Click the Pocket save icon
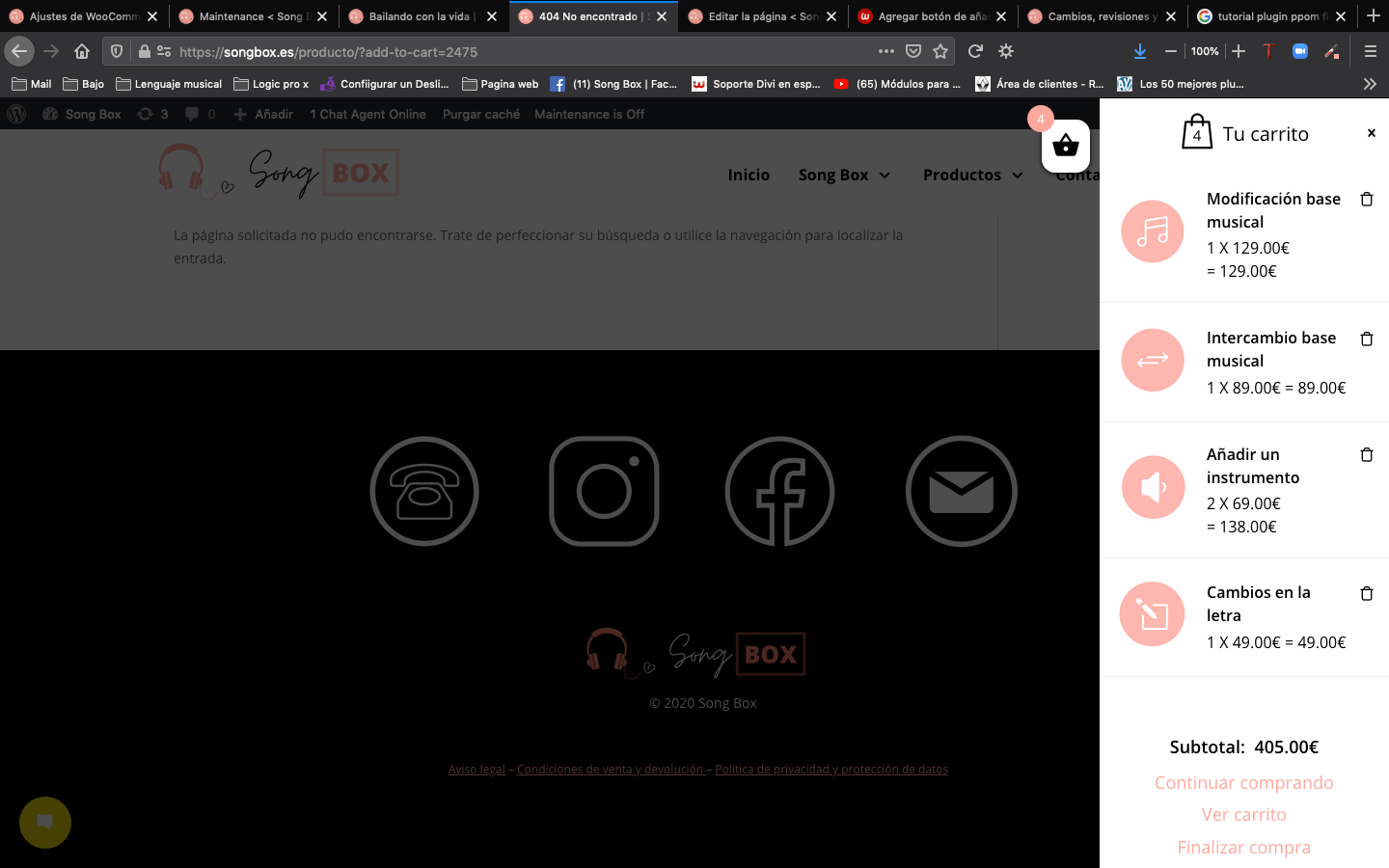The width and height of the screenshot is (1389, 868). [913, 51]
